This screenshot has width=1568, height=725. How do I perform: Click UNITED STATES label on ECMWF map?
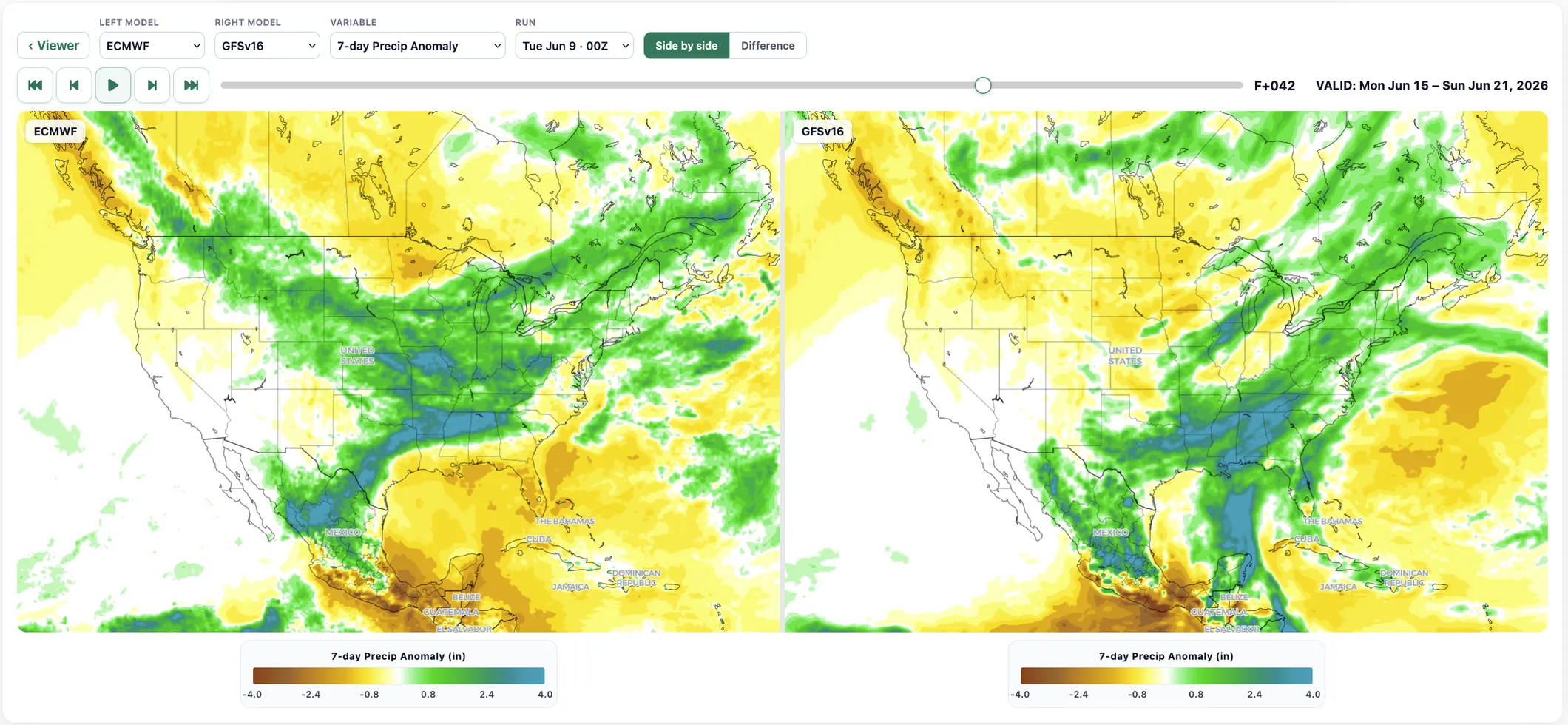point(357,356)
